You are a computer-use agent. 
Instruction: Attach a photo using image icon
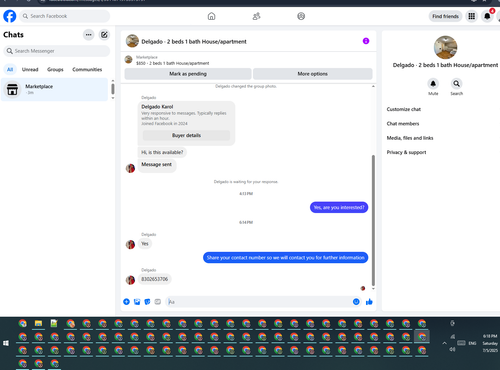[x=137, y=302]
